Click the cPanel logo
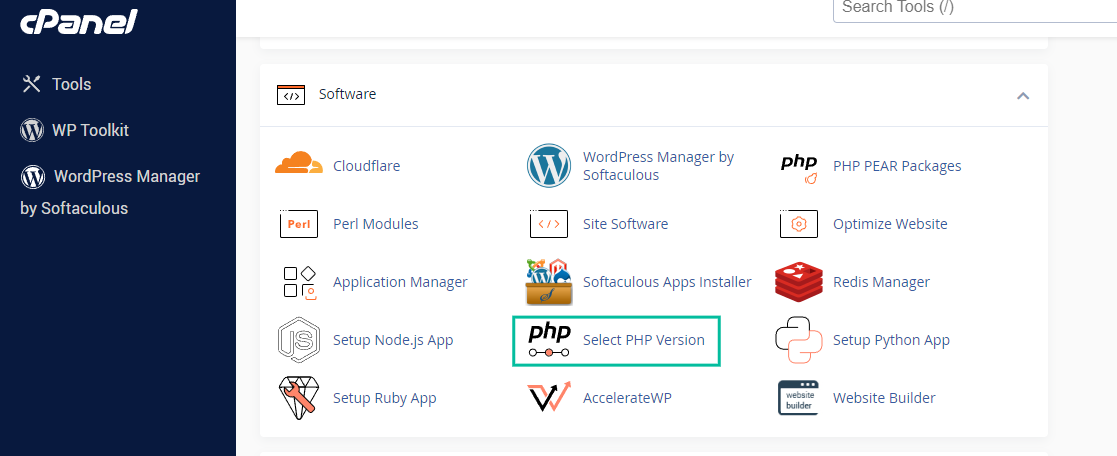 (x=79, y=22)
